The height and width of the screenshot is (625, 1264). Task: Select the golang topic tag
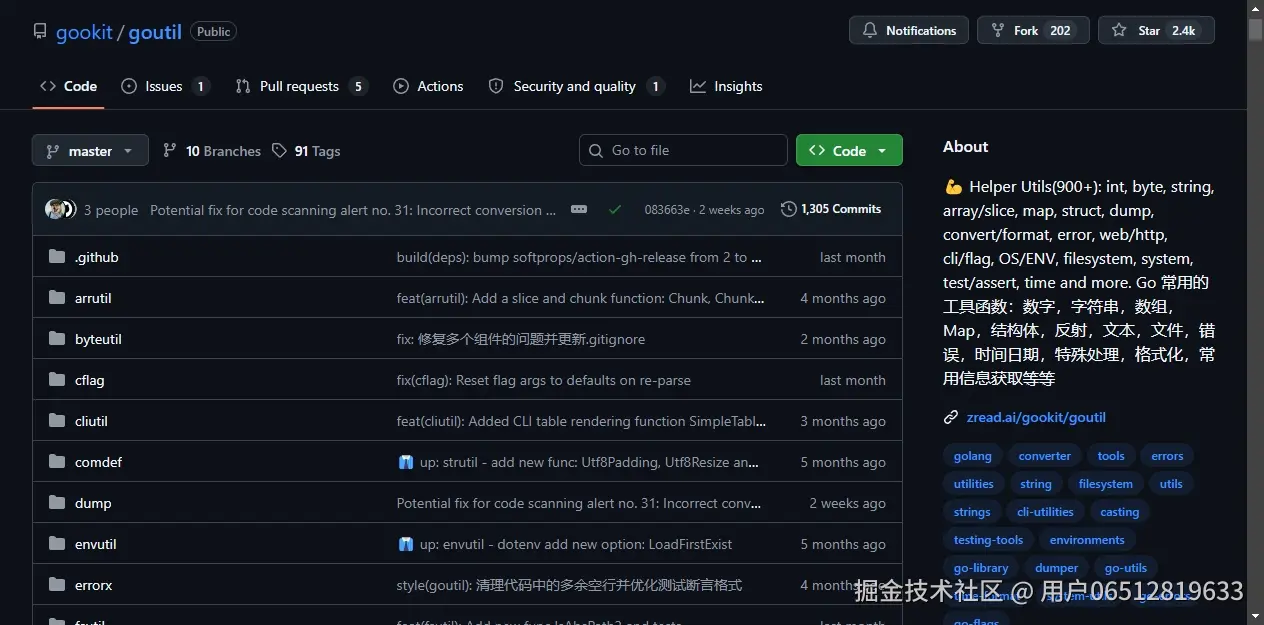(x=973, y=456)
